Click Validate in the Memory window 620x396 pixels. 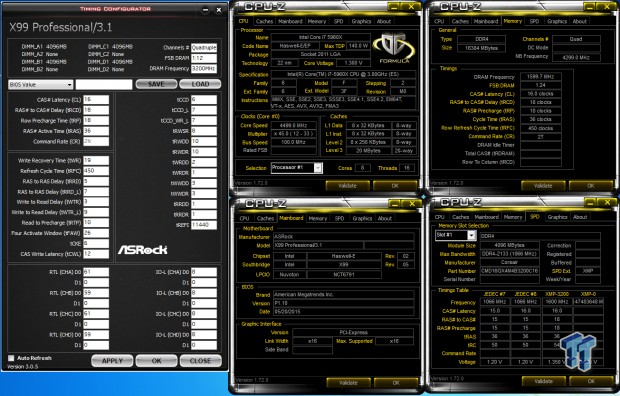[543, 186]
